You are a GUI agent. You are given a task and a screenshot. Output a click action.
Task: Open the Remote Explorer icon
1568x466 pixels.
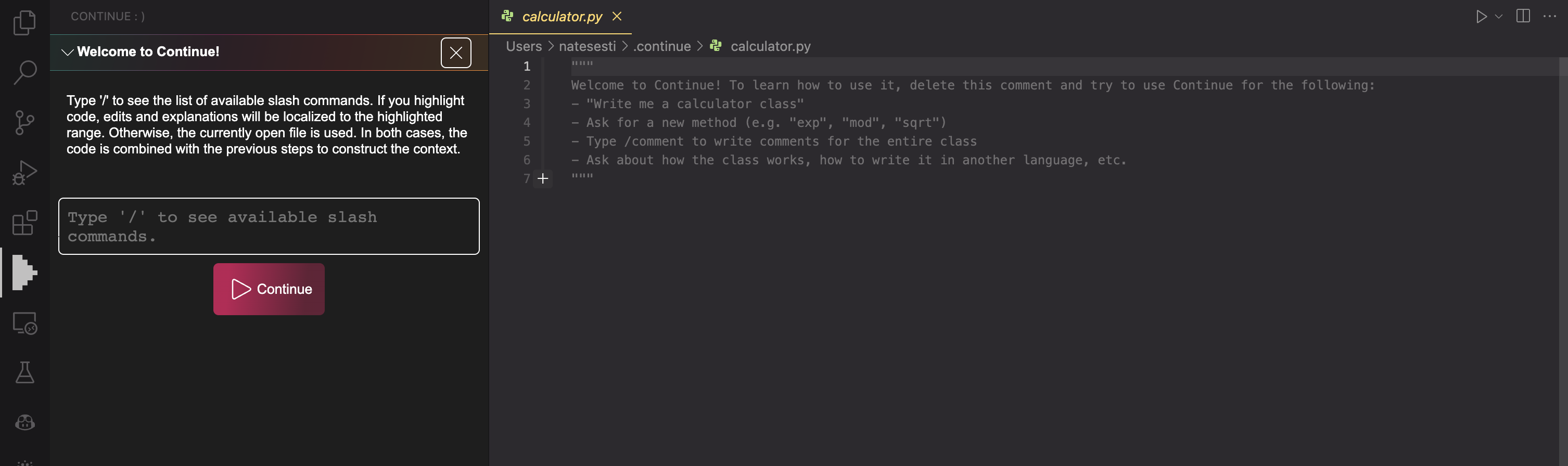coord(24,323)
